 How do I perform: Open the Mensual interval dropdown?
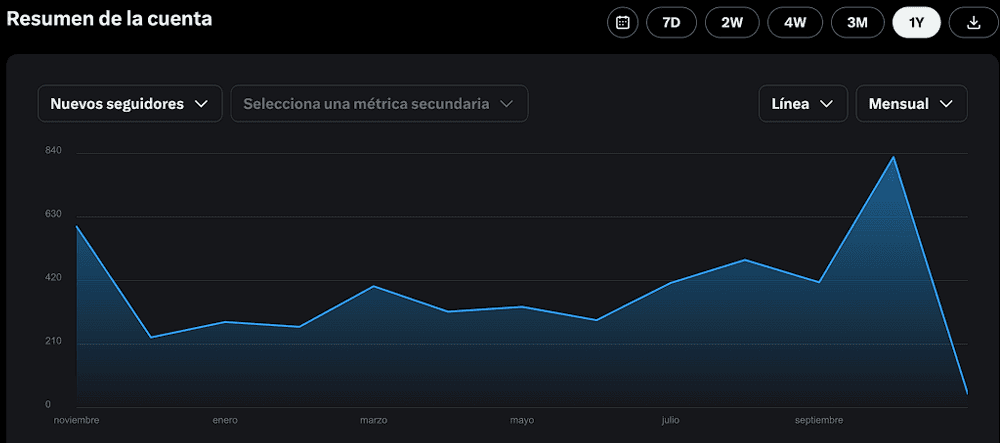coord(911,103)
